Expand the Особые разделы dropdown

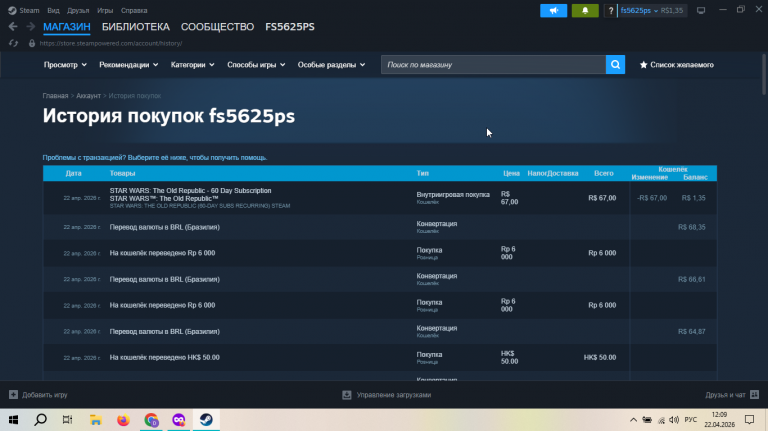coord(331,65)
